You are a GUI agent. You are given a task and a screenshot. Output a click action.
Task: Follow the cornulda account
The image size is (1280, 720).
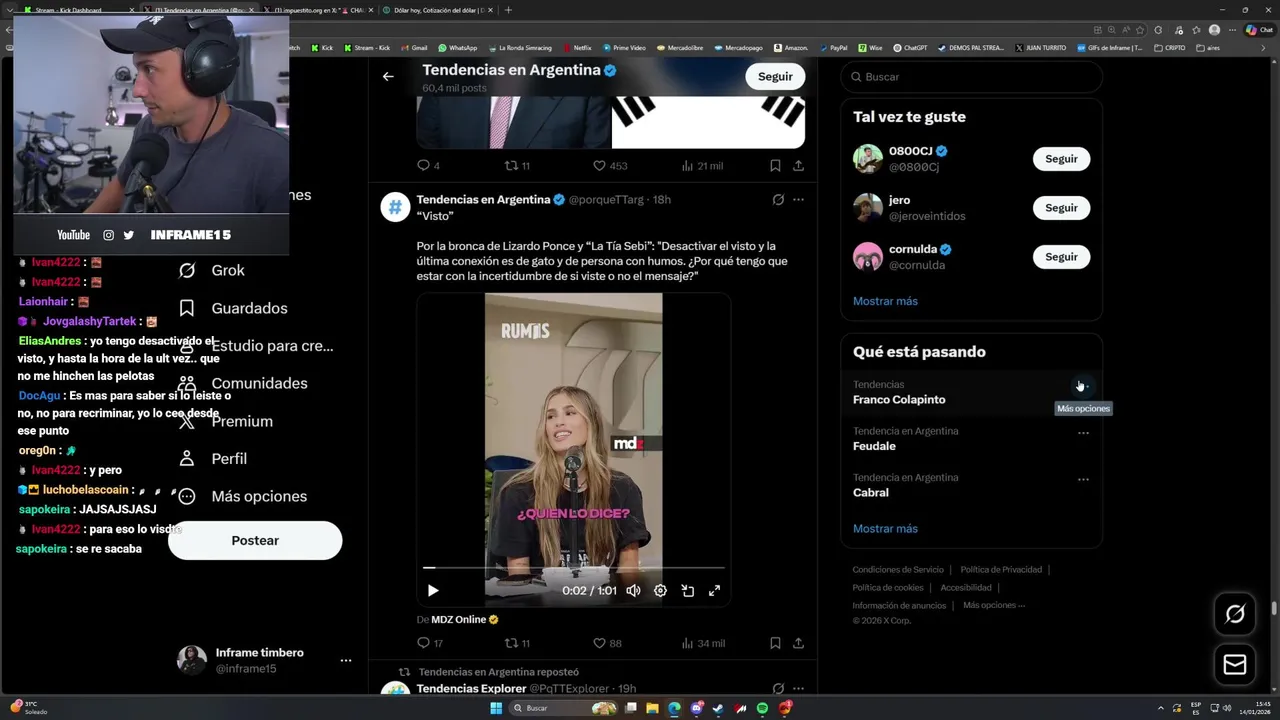click(1061, 257)
